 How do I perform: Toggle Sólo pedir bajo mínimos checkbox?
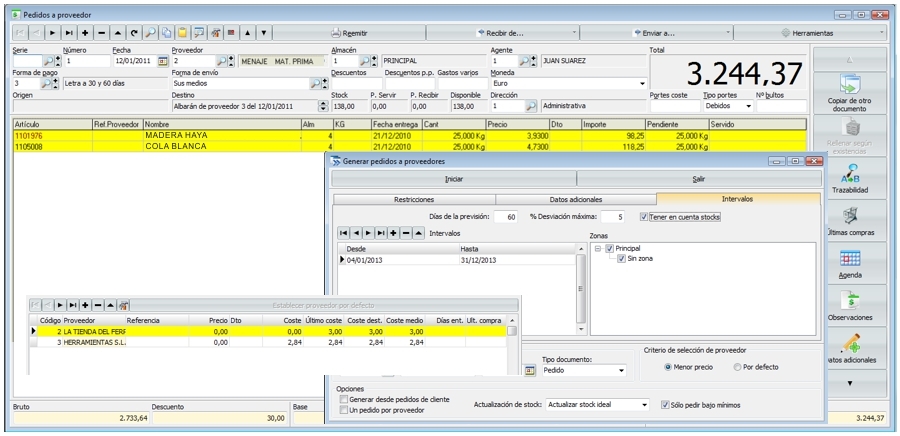point(665,404)
